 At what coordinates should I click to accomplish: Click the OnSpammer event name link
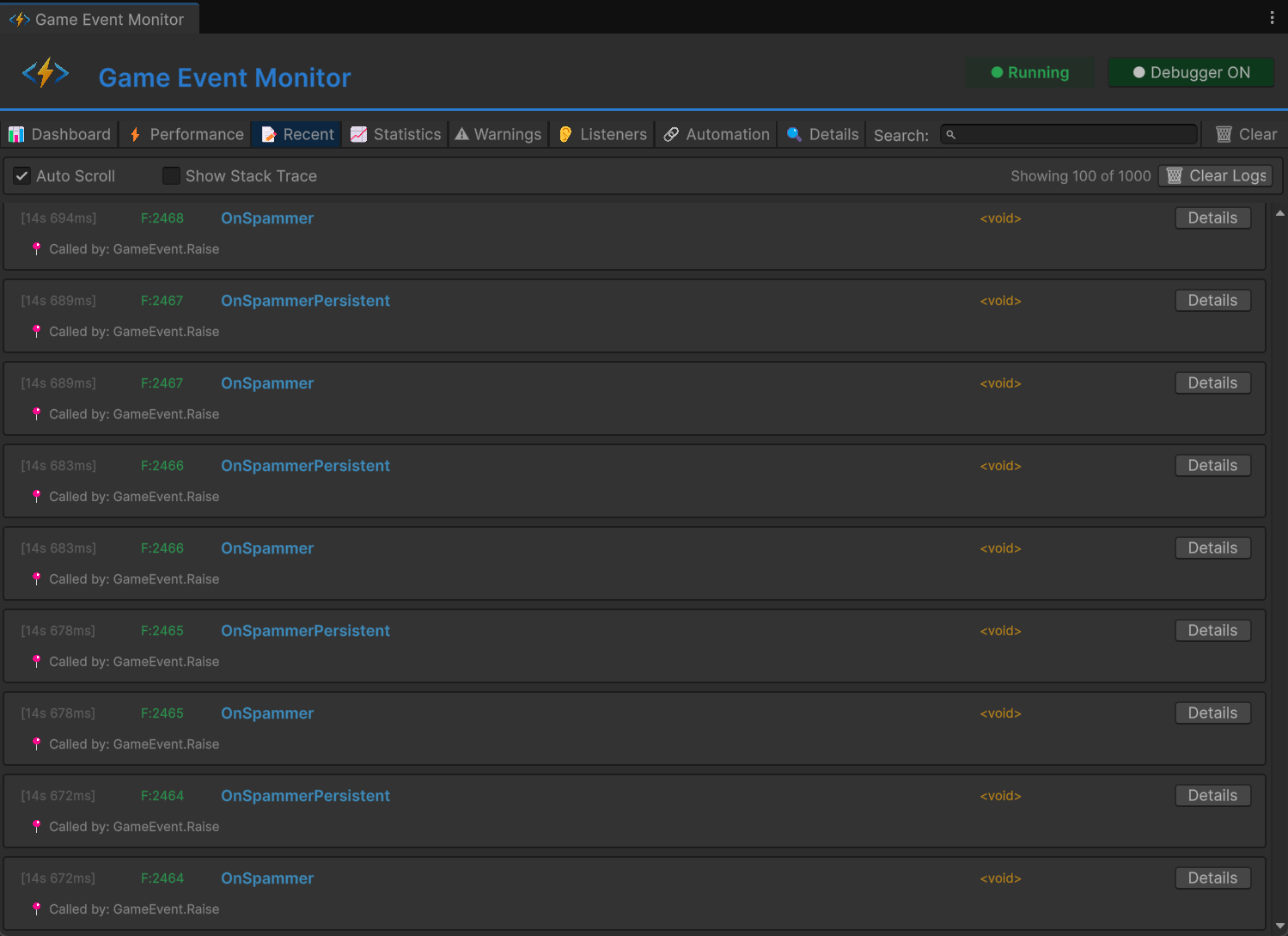[x=267, y=217]
